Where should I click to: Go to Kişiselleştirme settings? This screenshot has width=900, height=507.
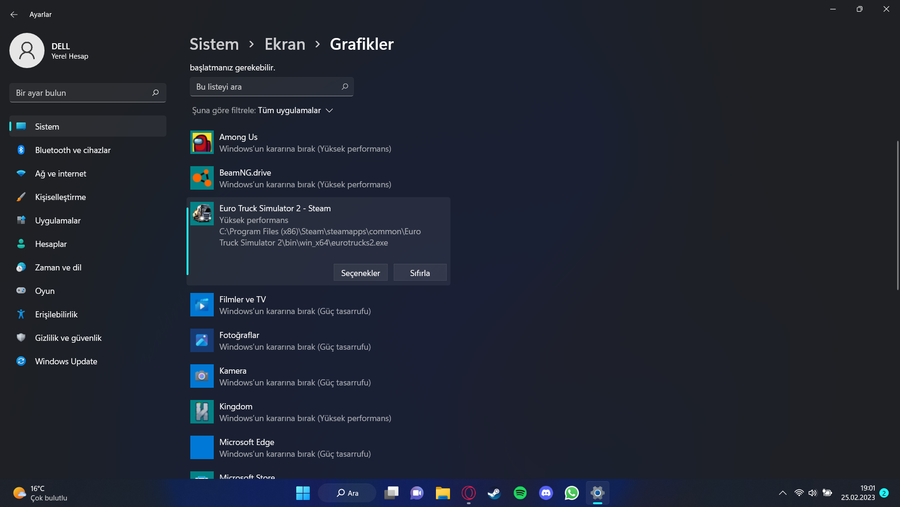pos(88,197)
